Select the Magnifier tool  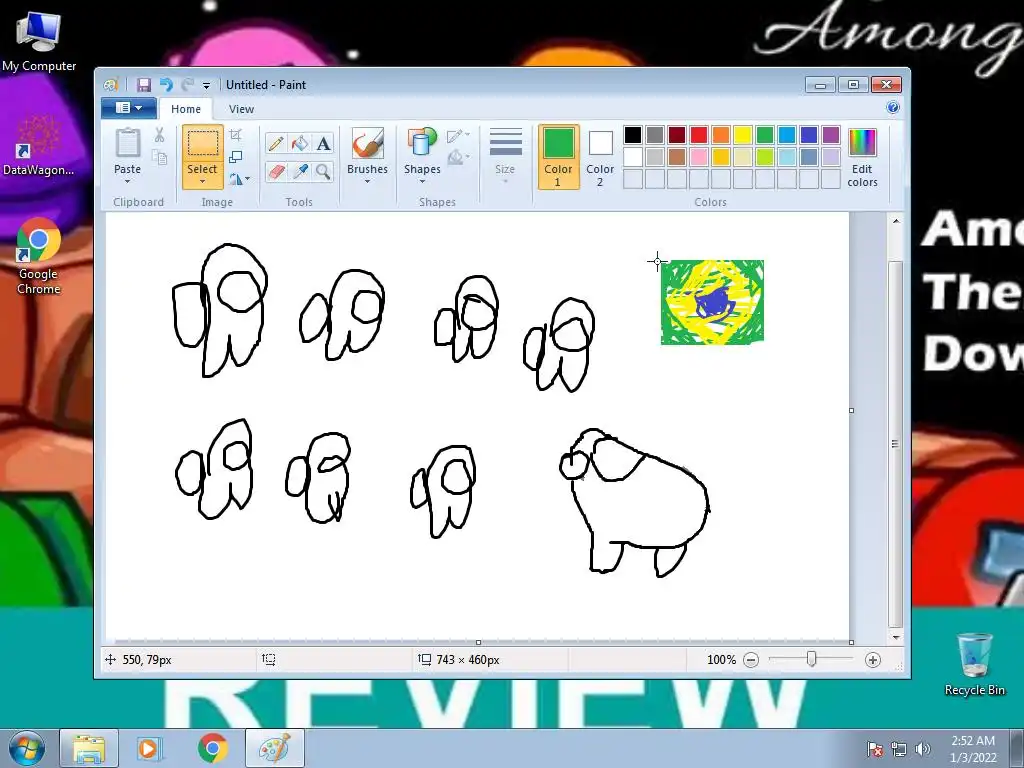point(323,172)
